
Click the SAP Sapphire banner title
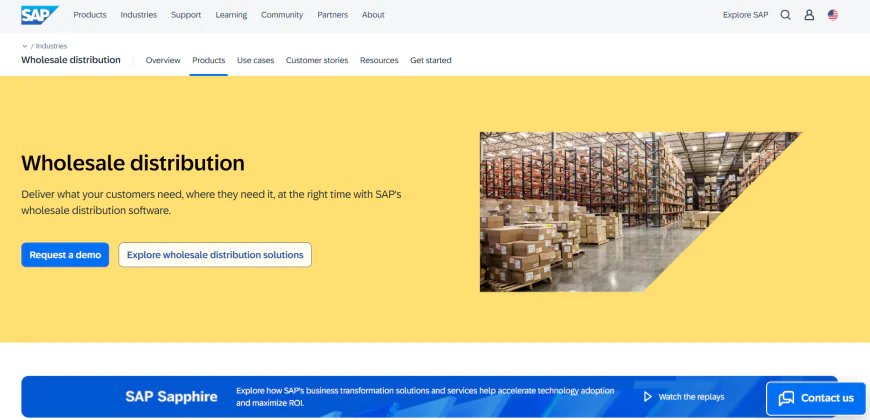click(x=171, y=397)
